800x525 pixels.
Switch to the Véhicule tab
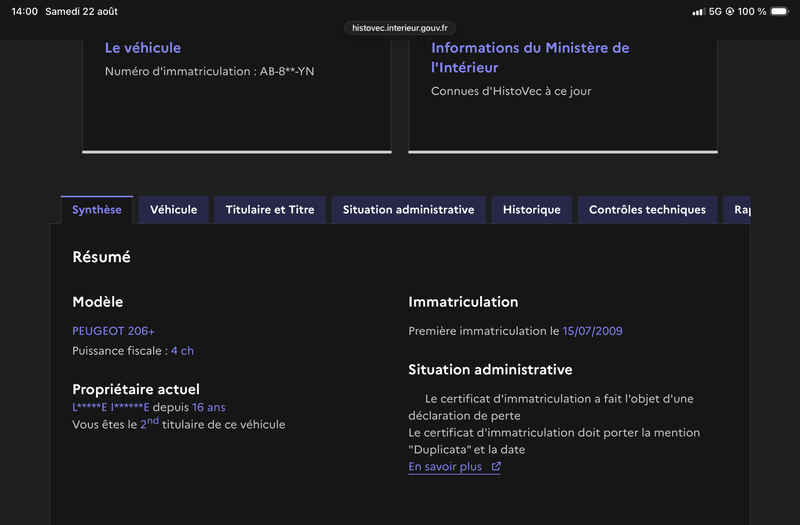tap(173, 210)
